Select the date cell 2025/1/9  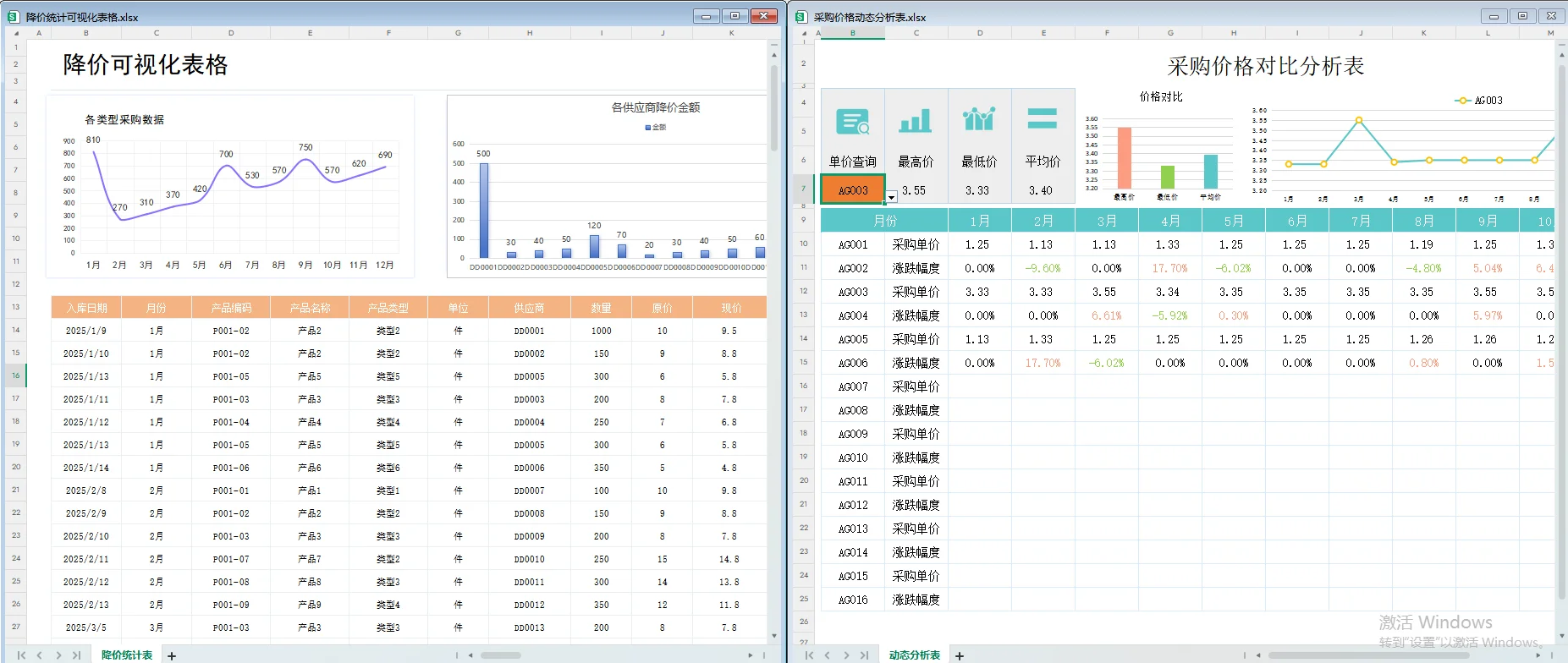click(86, 331)
